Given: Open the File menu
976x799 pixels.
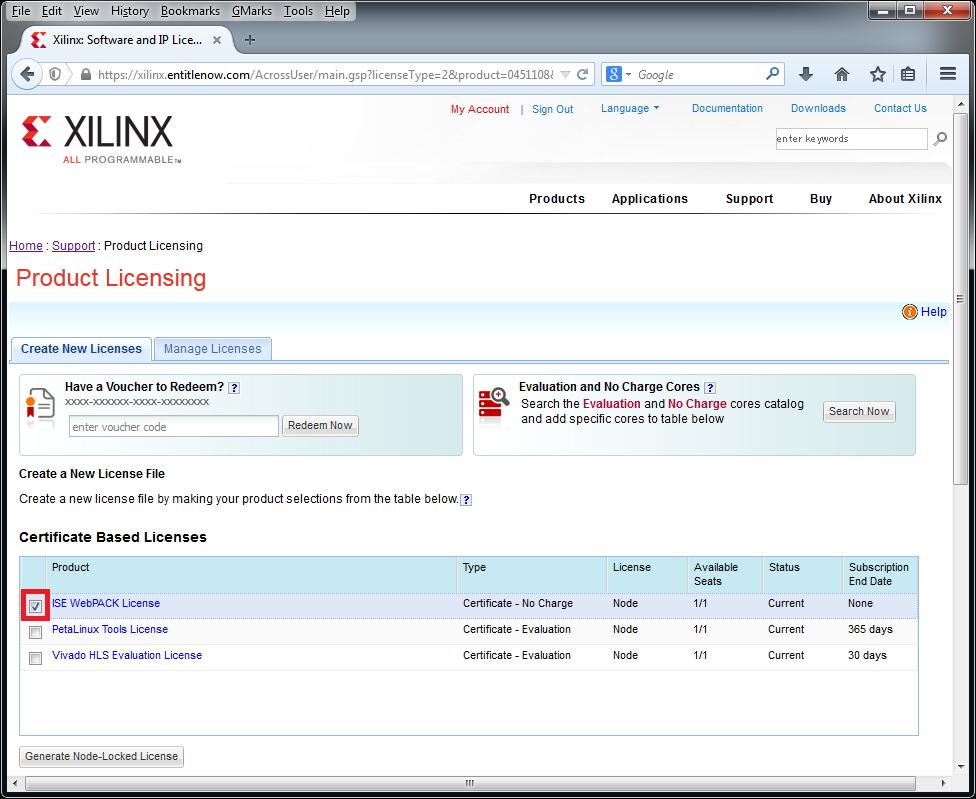Looking at the screenshot, I should tap(21, 11).
